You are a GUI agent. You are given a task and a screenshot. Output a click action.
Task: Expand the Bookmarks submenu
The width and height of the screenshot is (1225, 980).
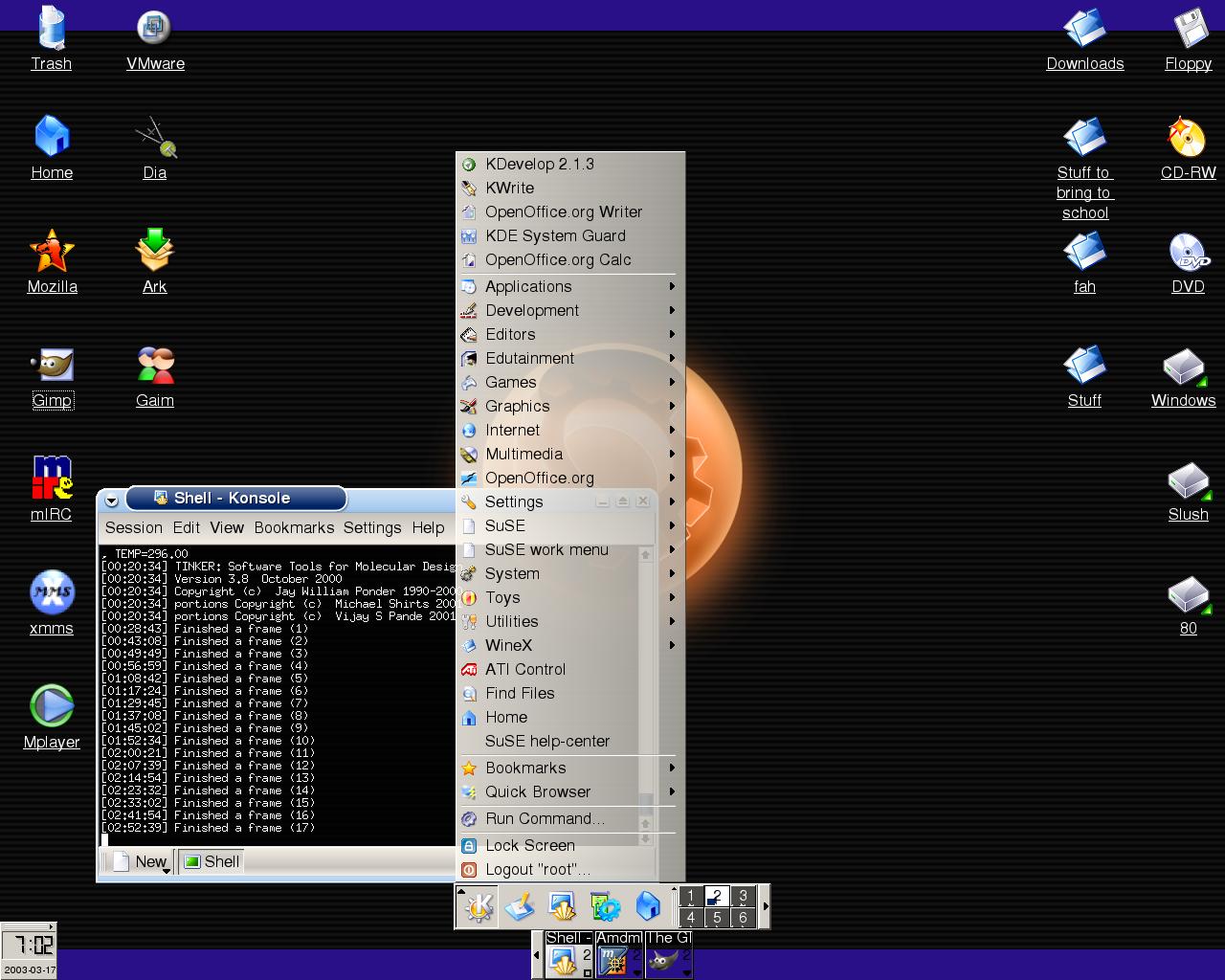click(x=569, y=768)
